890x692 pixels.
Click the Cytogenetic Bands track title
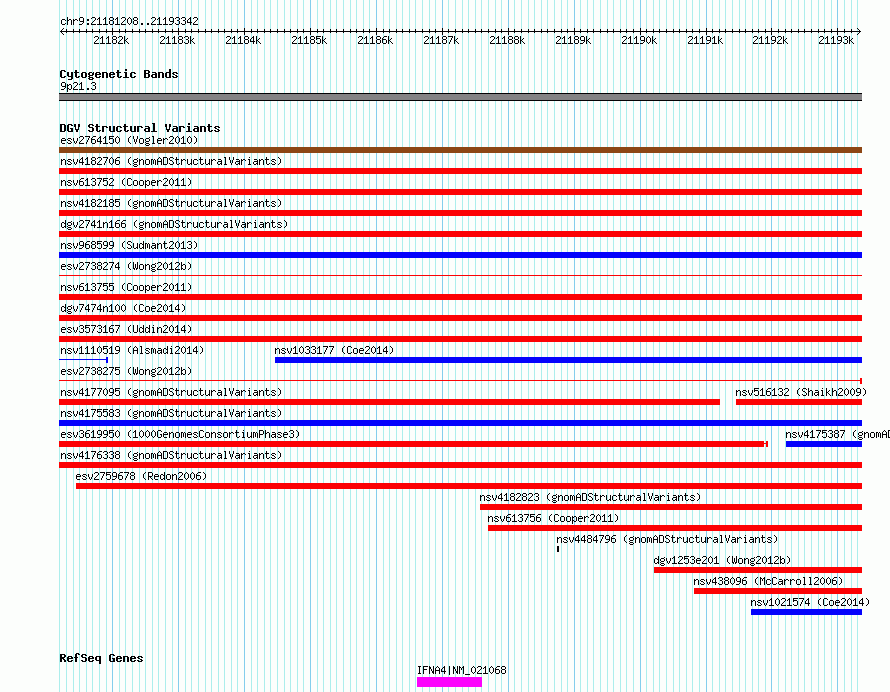[119, 74]
